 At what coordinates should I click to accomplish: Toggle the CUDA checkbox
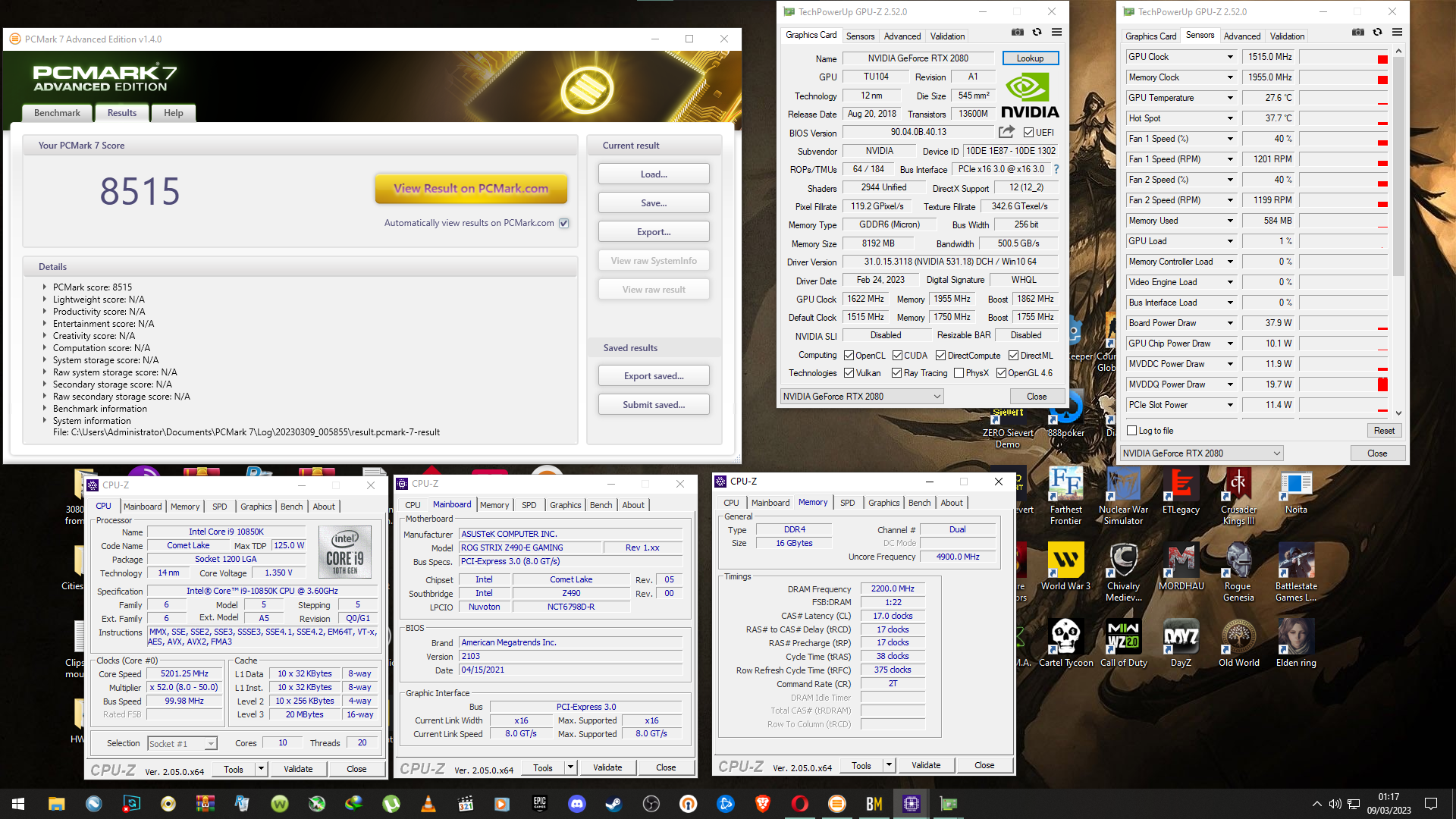tap(897, 355)
